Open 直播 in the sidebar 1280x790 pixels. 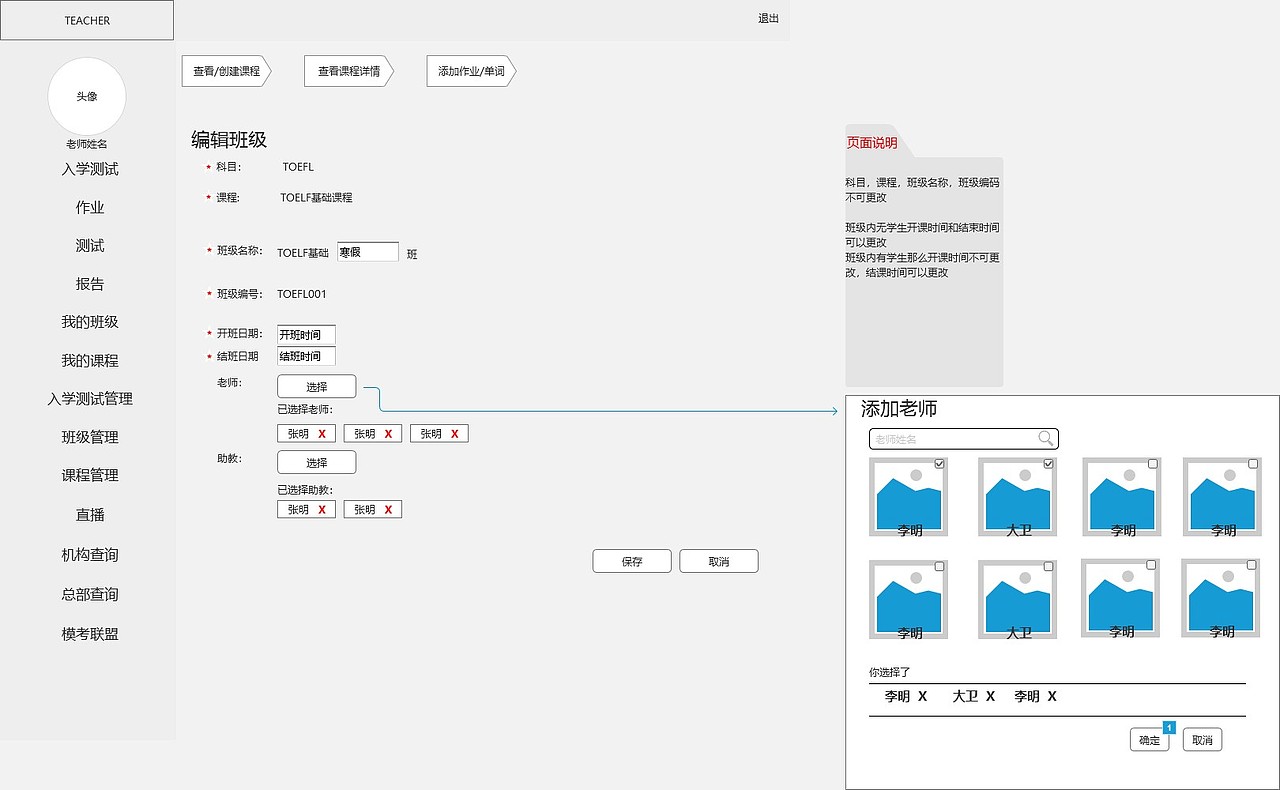(90, 515)
